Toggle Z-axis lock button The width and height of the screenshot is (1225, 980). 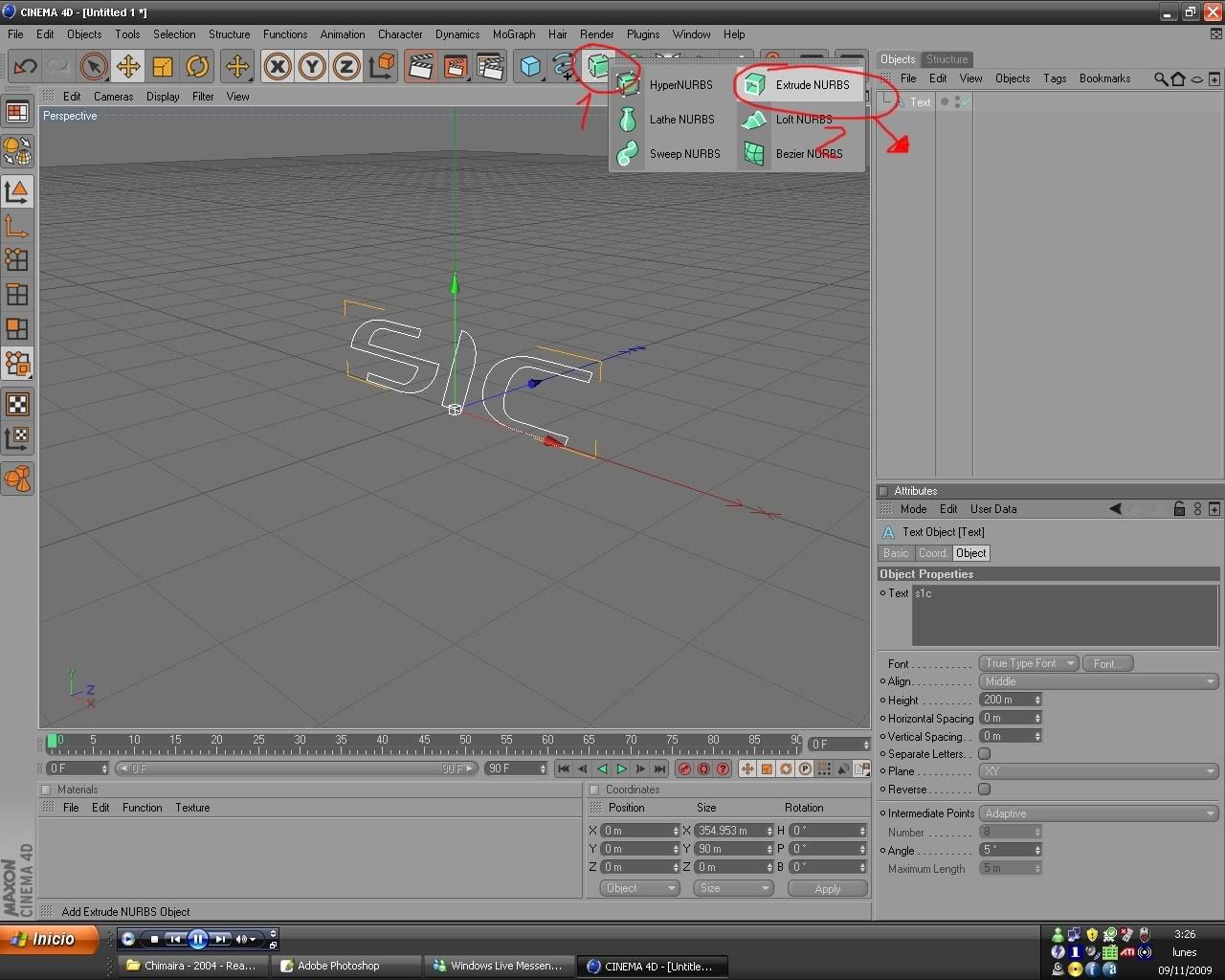coord(346,66)
